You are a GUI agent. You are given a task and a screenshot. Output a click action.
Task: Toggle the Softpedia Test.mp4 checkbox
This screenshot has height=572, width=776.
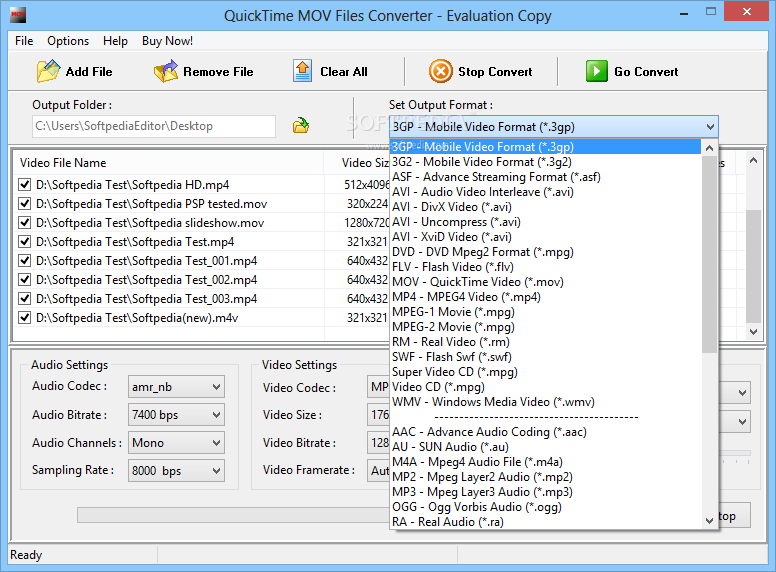pyautogui.click(x=24, y=241)
